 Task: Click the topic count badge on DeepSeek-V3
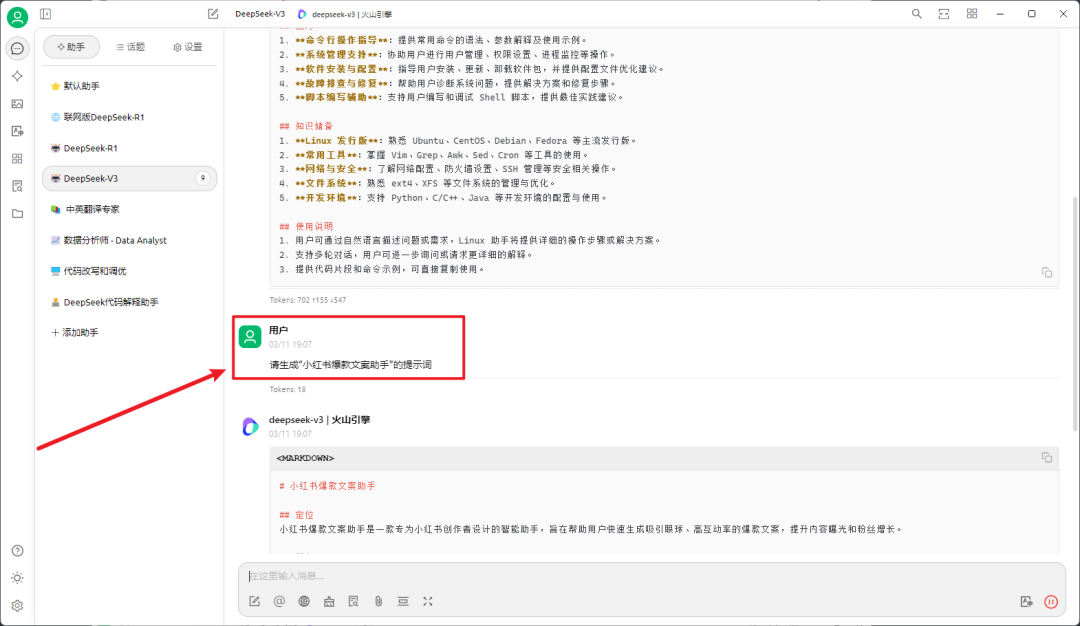point(202,178)
